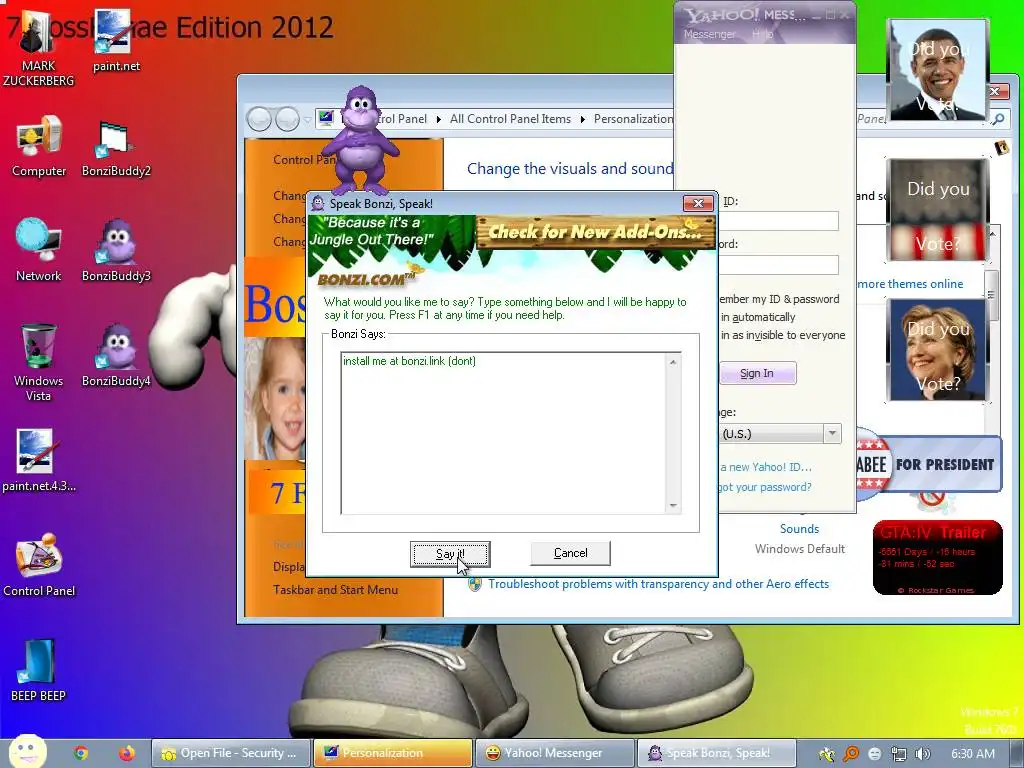Open the Troubleshoot transparency problems link
This screenshot has height=768, width=1024.
658,584
